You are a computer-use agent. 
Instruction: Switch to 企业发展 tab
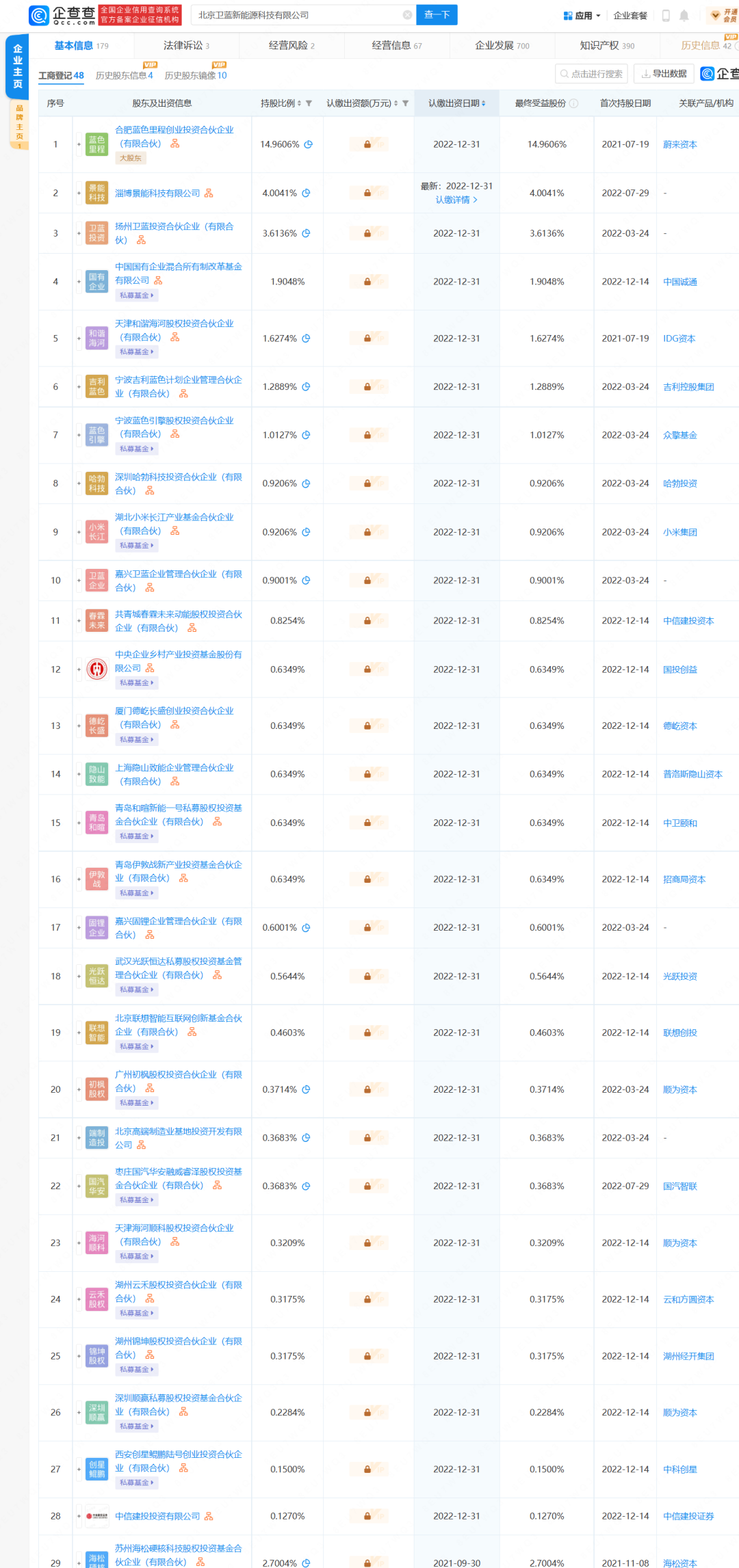click(502, 46)
